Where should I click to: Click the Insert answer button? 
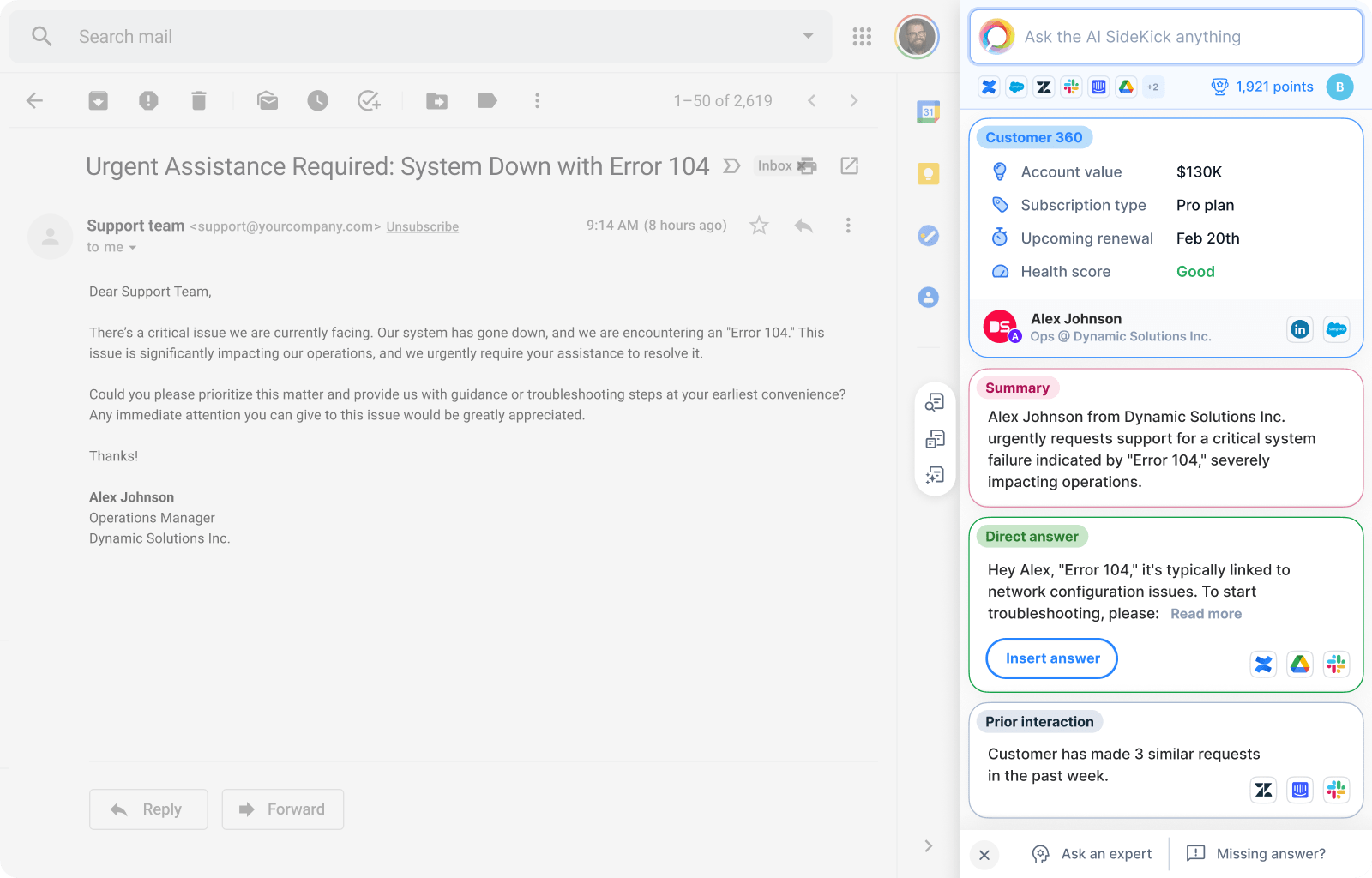pyautogui.click(x=1052, y=658)
